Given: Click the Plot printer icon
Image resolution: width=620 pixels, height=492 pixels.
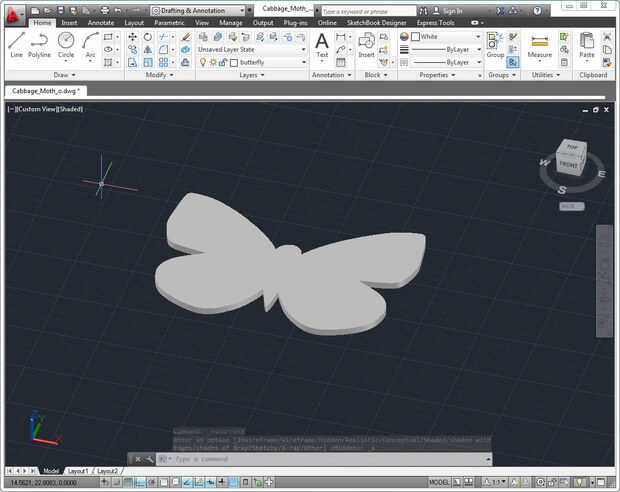Looking at the screenshot, I should 104,11.
